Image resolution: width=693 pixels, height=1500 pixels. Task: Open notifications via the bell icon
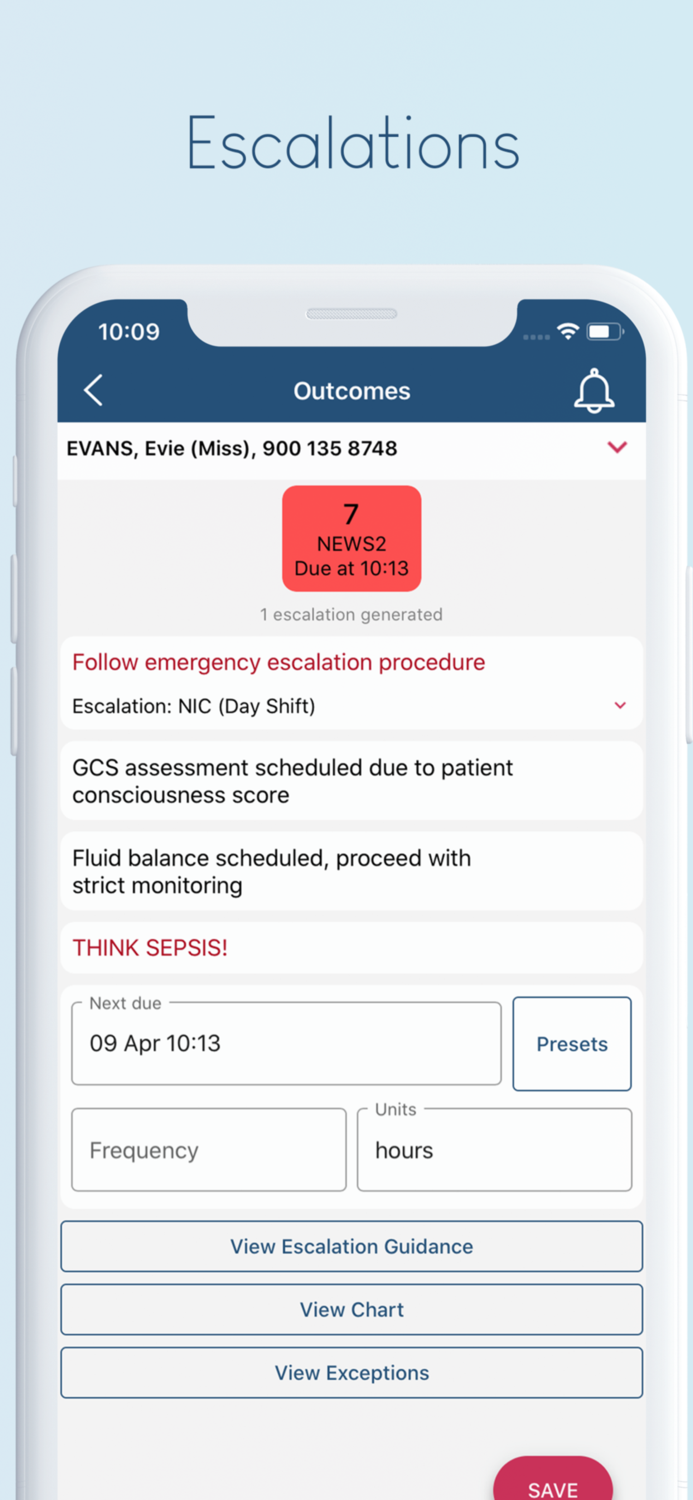click(x=593, y=390)
